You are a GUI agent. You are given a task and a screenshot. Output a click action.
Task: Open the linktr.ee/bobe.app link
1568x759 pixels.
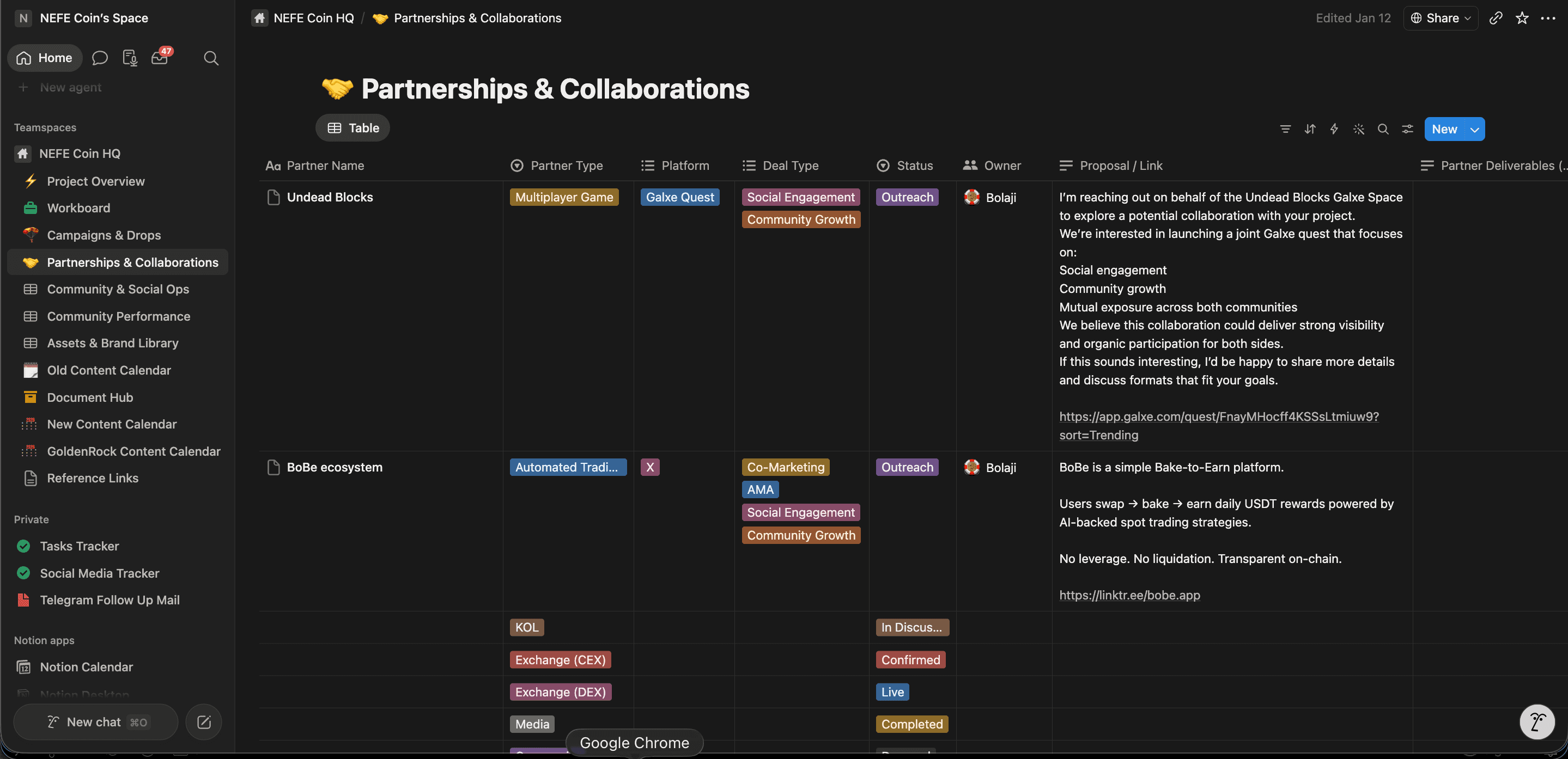click(x=1129, y=595)
